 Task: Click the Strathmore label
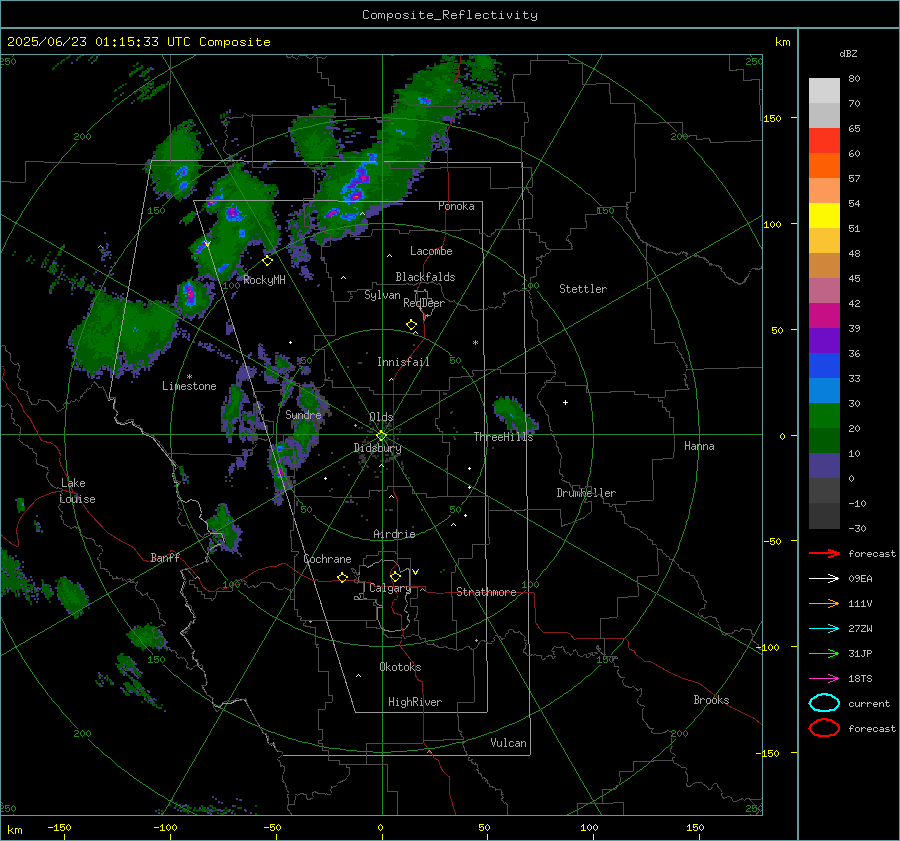click(x=486, y=592)
